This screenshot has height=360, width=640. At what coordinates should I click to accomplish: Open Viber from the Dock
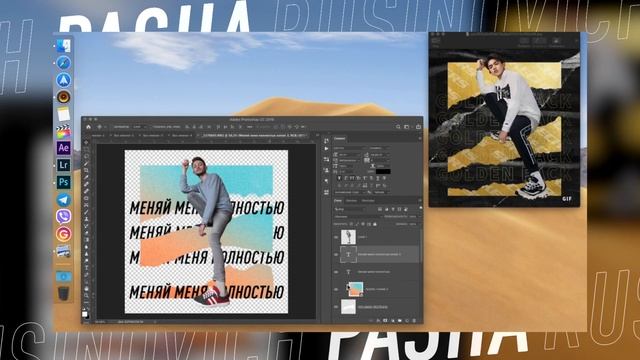pyautogui.click(x=63, y=217)
